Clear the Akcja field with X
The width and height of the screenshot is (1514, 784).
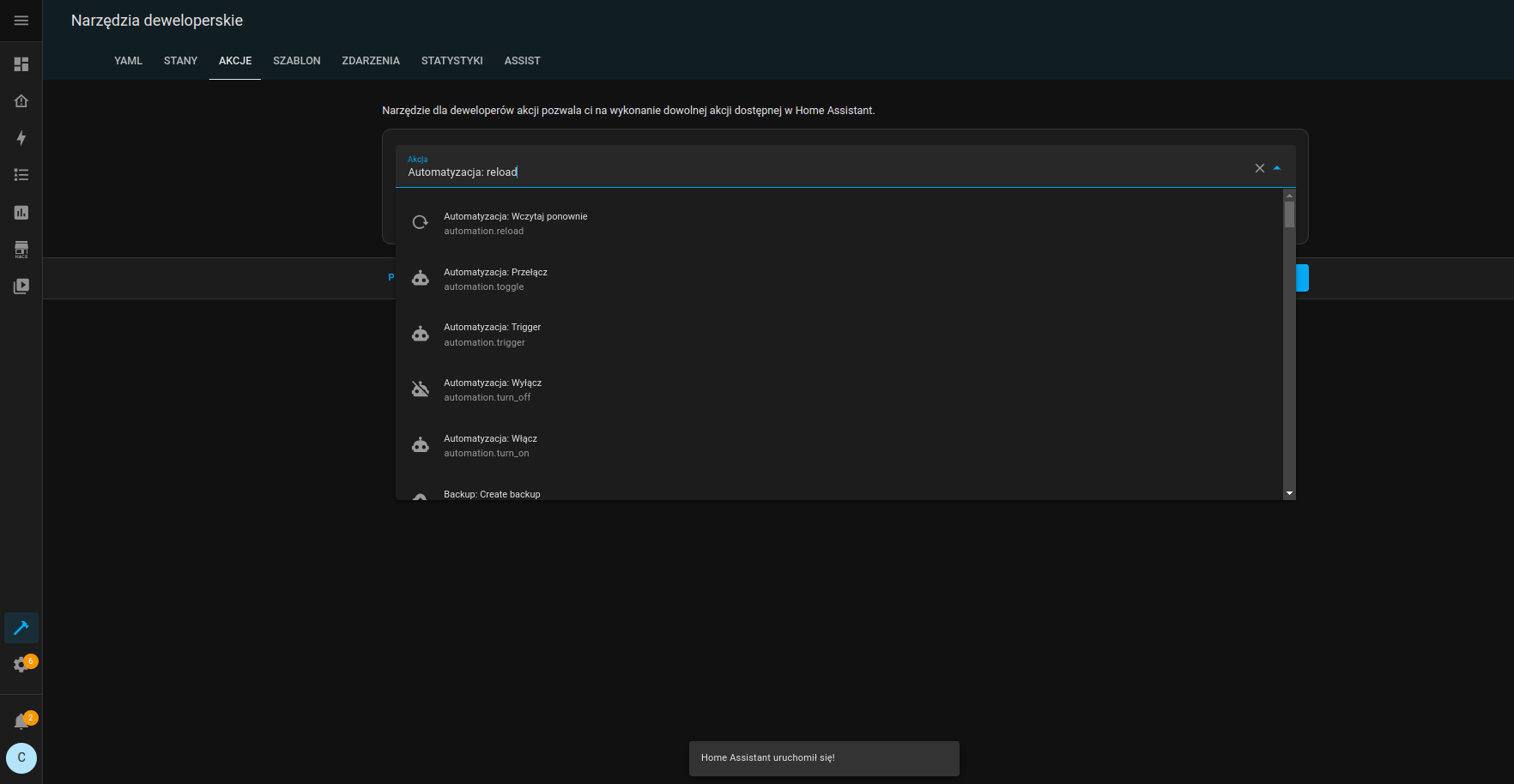click(x=1260, y=168)
